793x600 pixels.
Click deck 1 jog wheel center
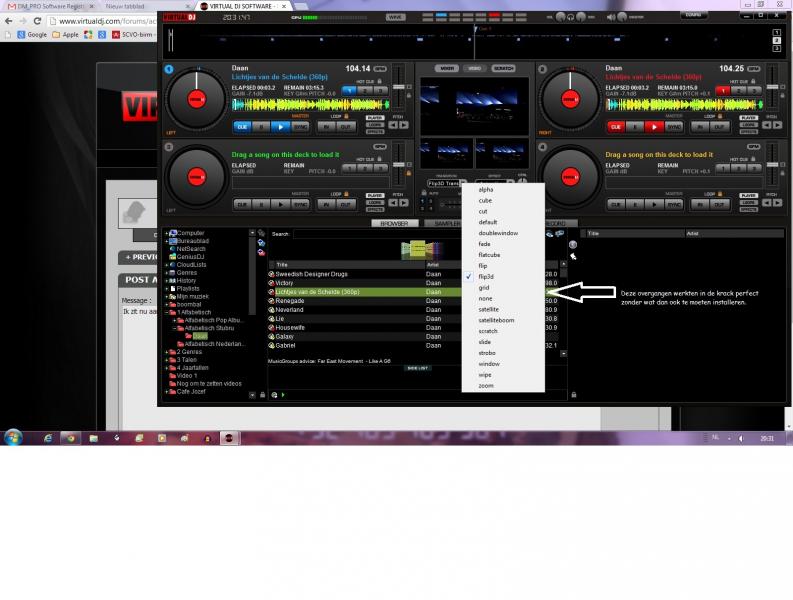click(197, 99)
